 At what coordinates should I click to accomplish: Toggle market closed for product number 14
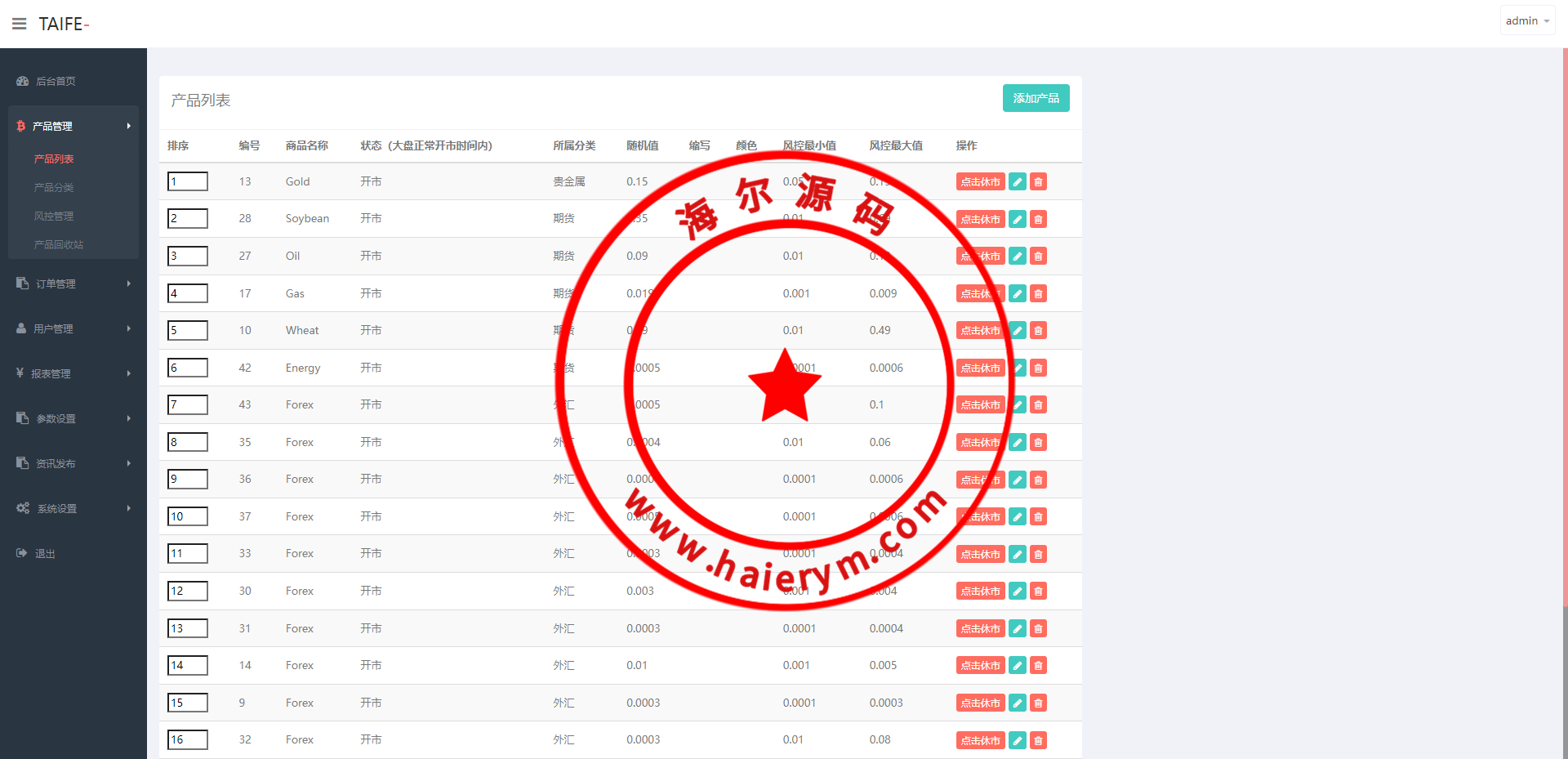click(x=980, y=666)
